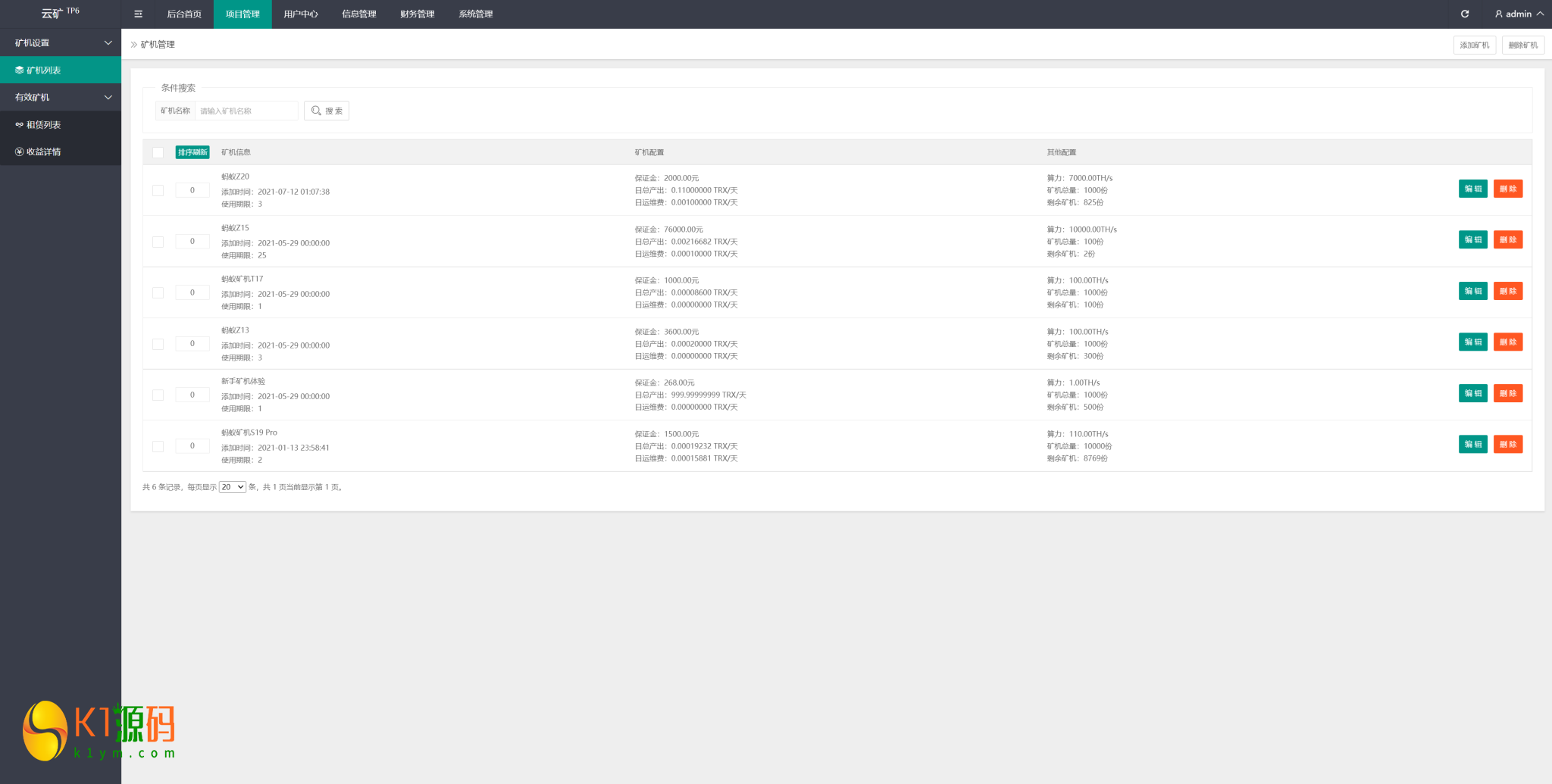
Task: Click the sort order field for 蚂蚁Z15
Action: 192,241
